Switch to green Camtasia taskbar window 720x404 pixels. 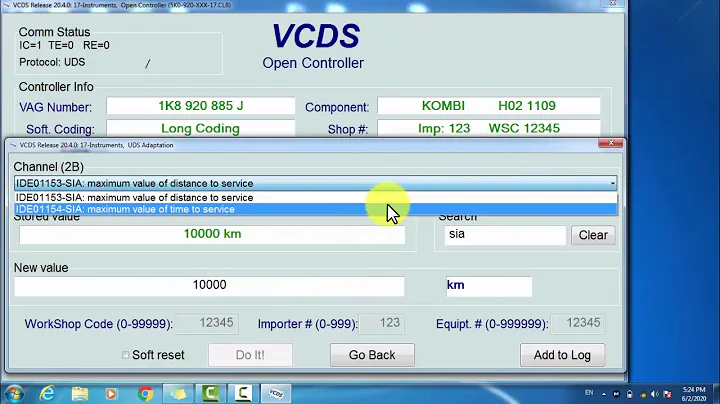coord(211,393)
